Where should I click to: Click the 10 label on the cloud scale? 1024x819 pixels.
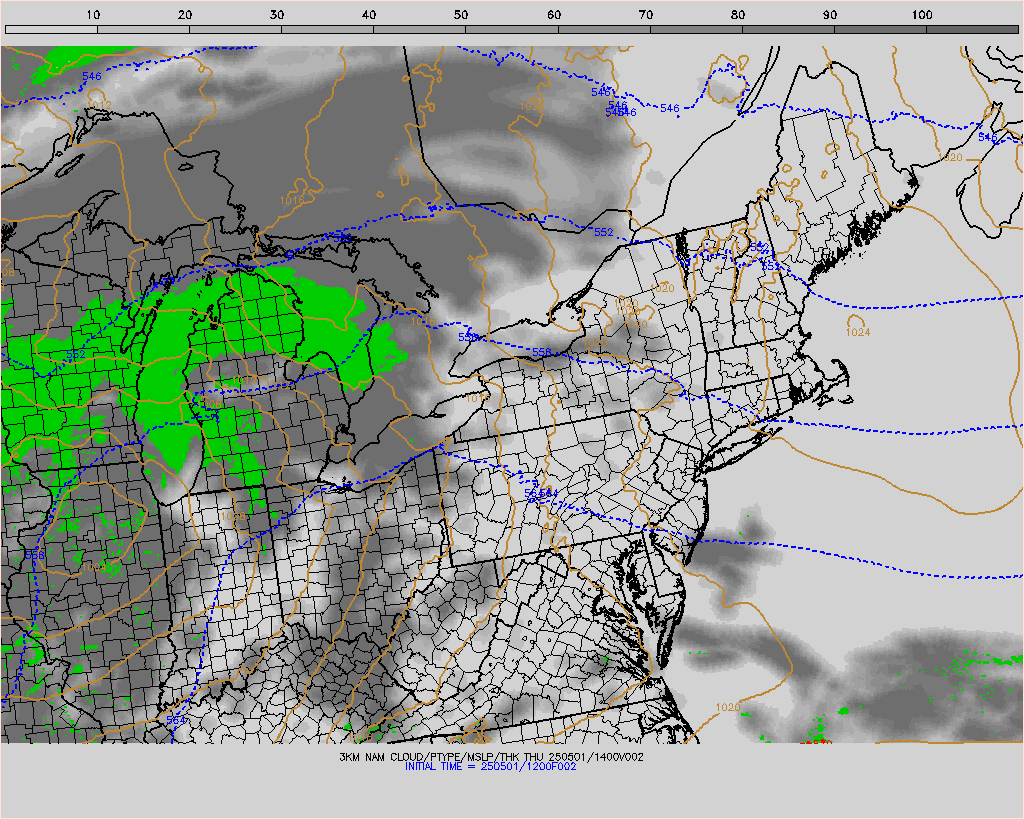coord(93,15)
